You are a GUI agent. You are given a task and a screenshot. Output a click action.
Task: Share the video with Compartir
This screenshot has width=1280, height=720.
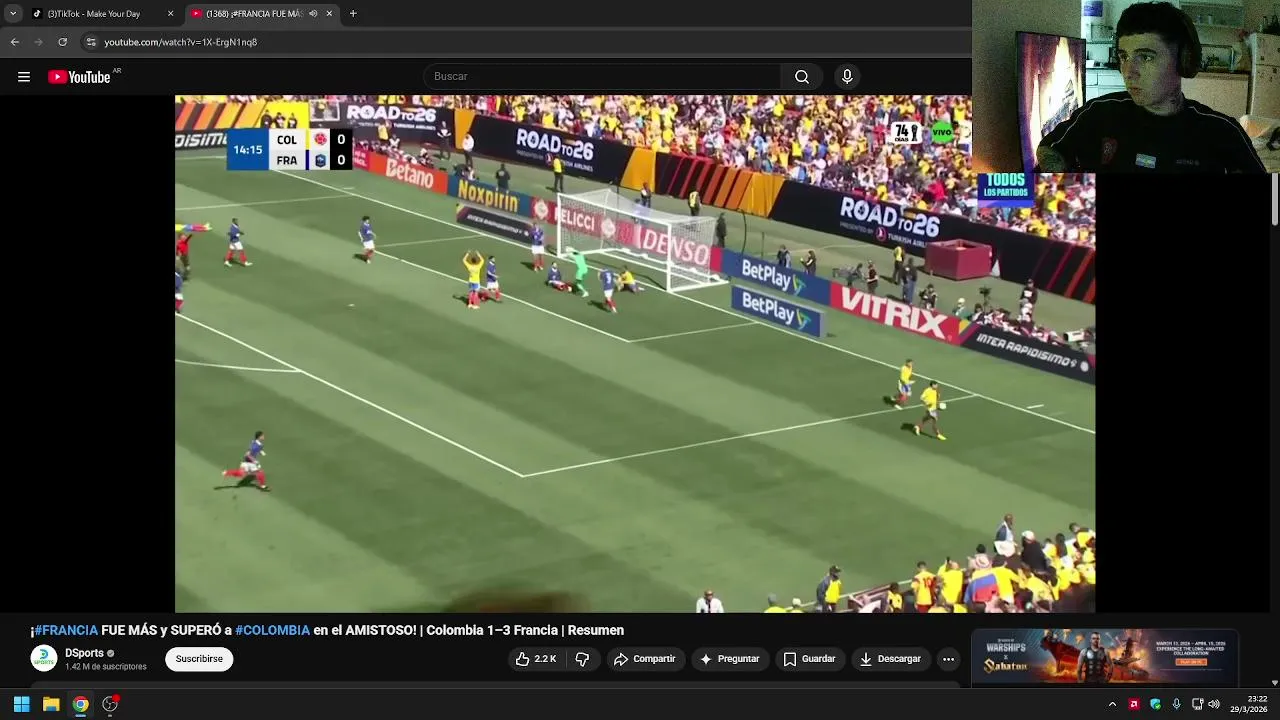tap(644, 659)
